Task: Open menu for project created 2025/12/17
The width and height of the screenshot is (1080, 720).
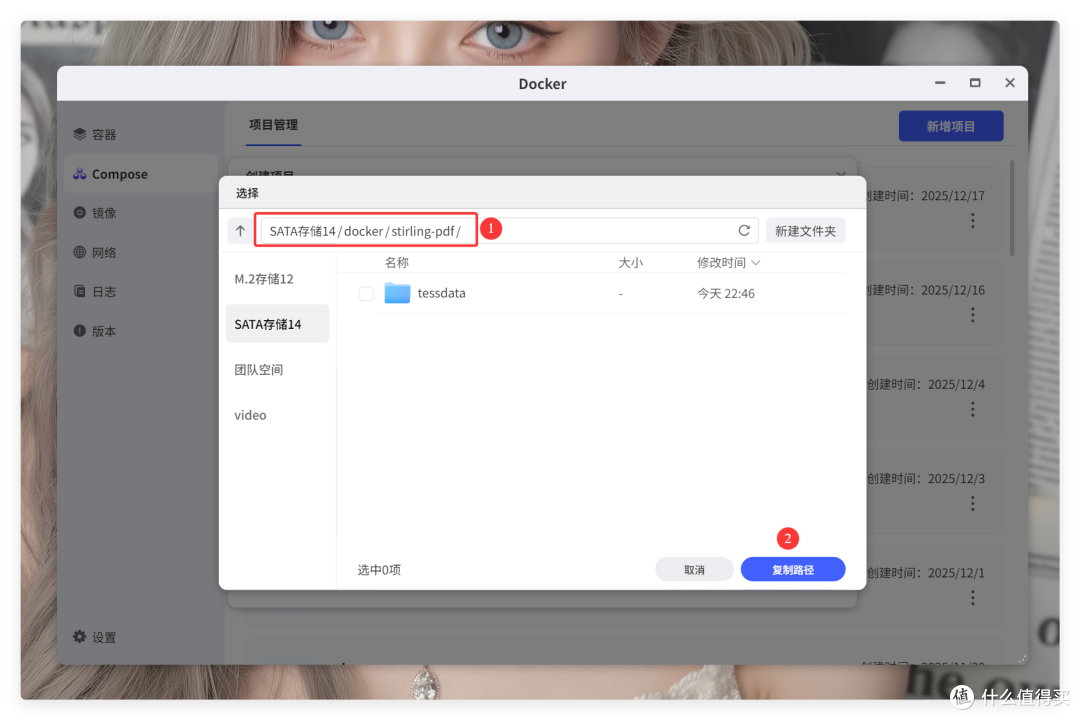Action: coord(973,220)
